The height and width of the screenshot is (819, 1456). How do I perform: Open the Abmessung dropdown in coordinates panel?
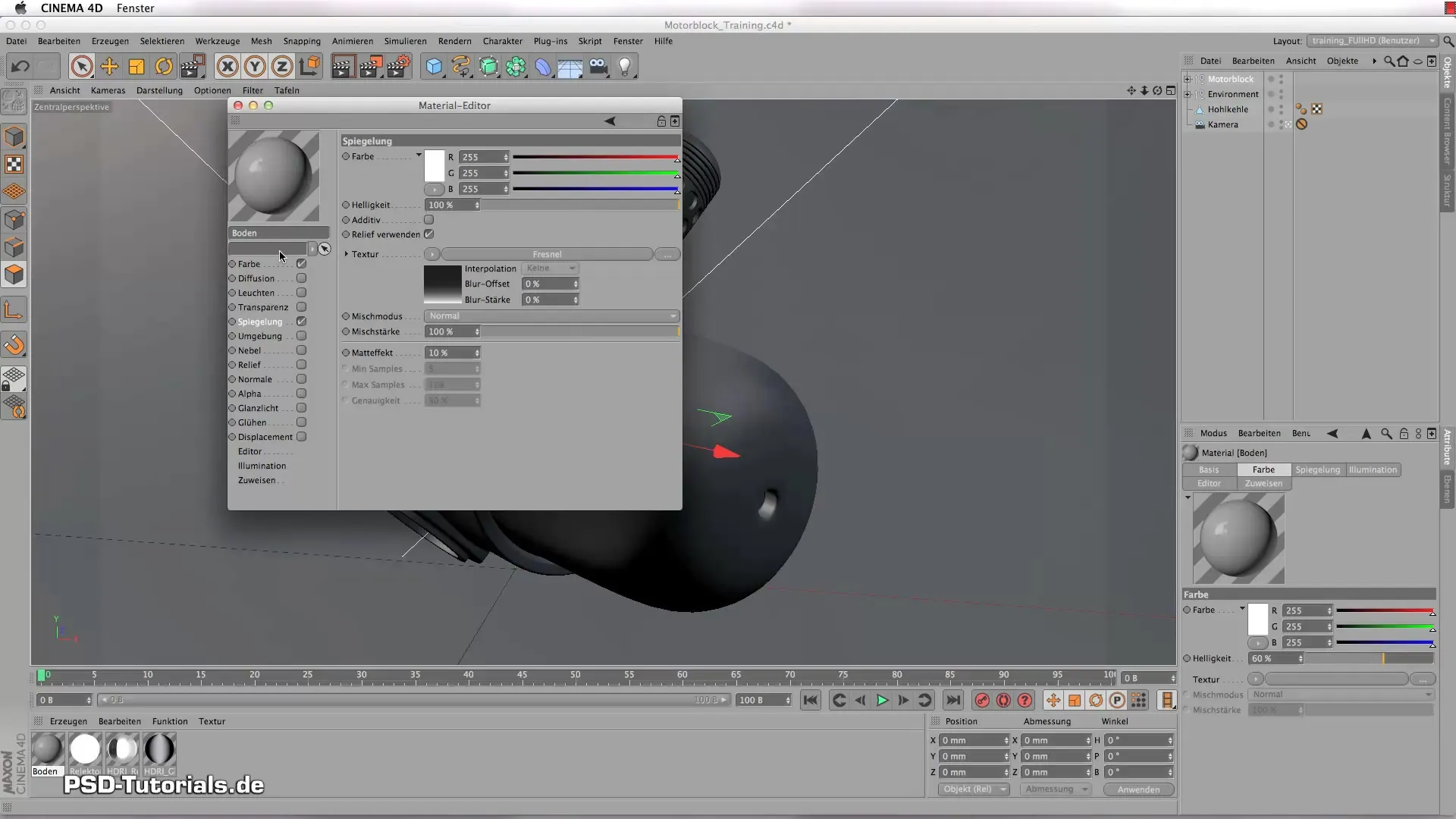(x=1055, y=789)
